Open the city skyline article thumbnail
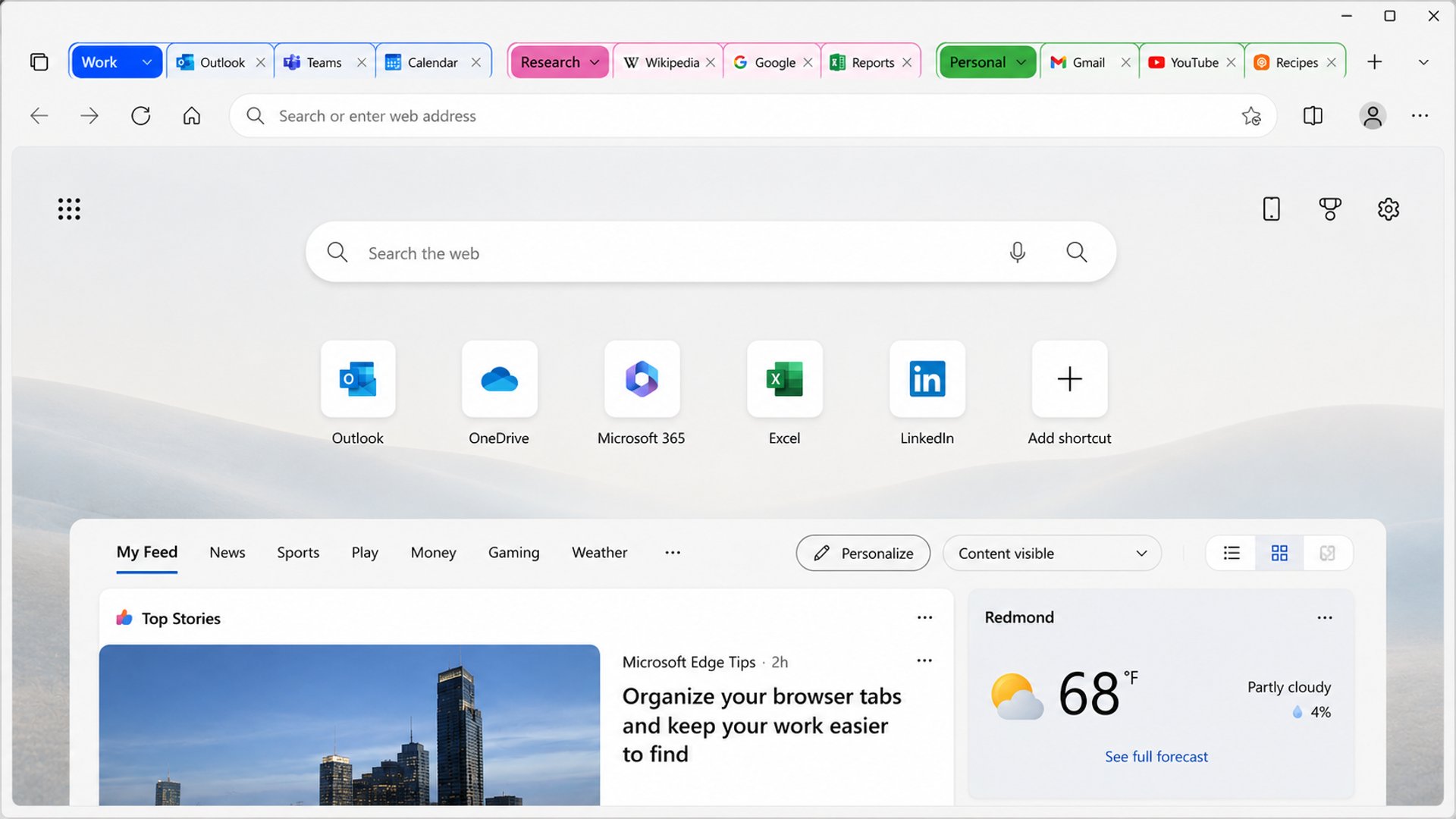Image resolution: width=1456 pixels, height=819 pixels. (x=350, y=725)
